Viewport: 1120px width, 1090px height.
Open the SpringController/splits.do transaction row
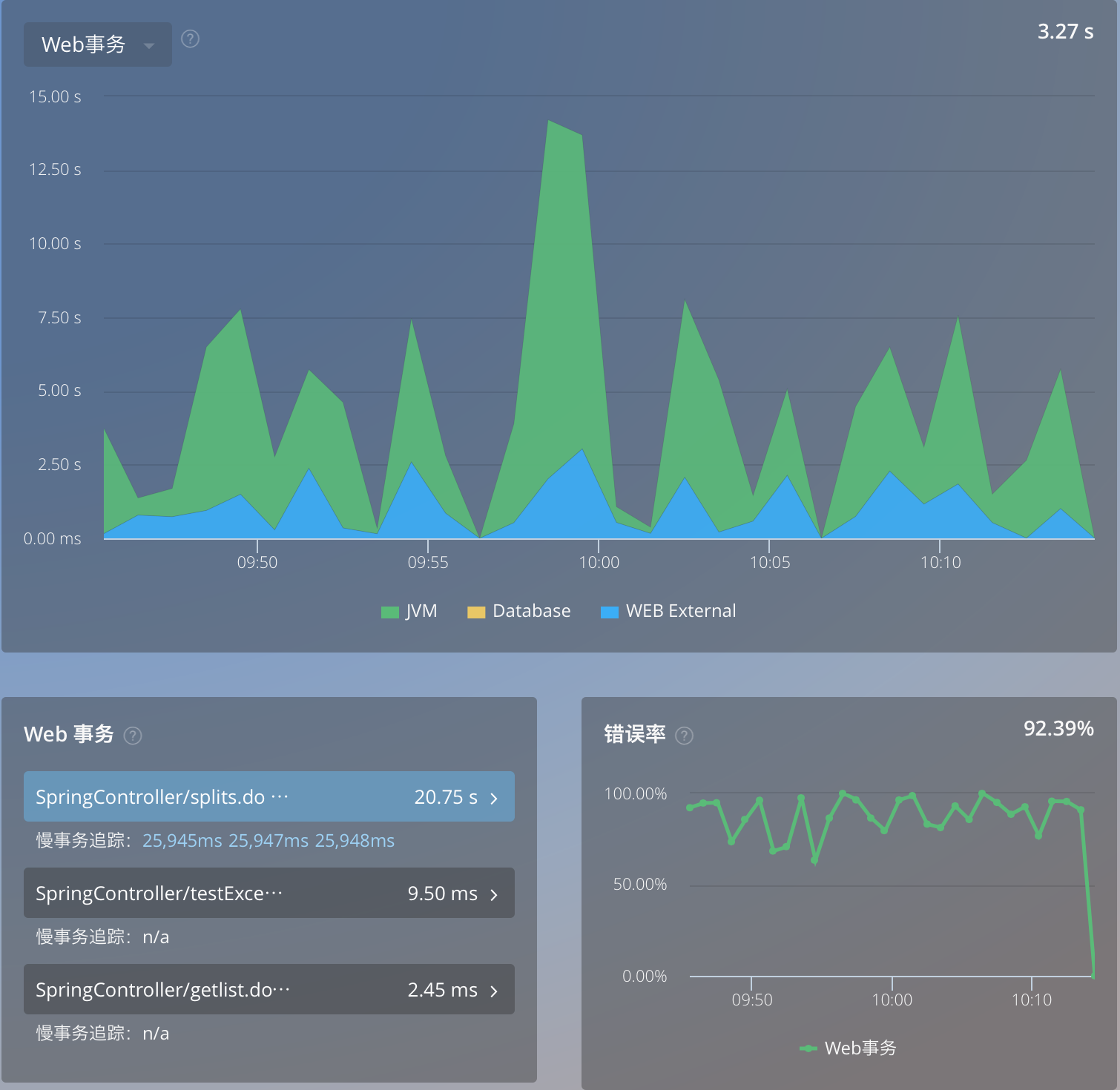(269, 796)
